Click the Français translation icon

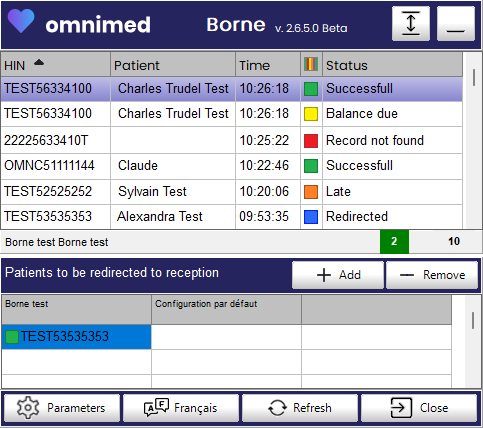156,407
